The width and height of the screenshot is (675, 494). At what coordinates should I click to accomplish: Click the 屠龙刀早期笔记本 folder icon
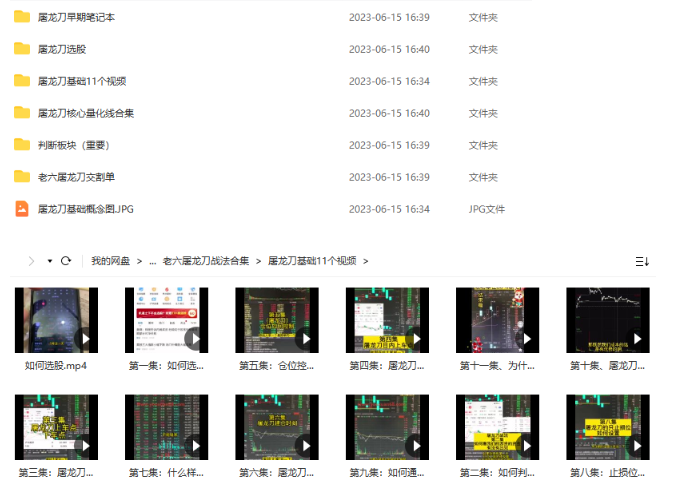point(22,17)
